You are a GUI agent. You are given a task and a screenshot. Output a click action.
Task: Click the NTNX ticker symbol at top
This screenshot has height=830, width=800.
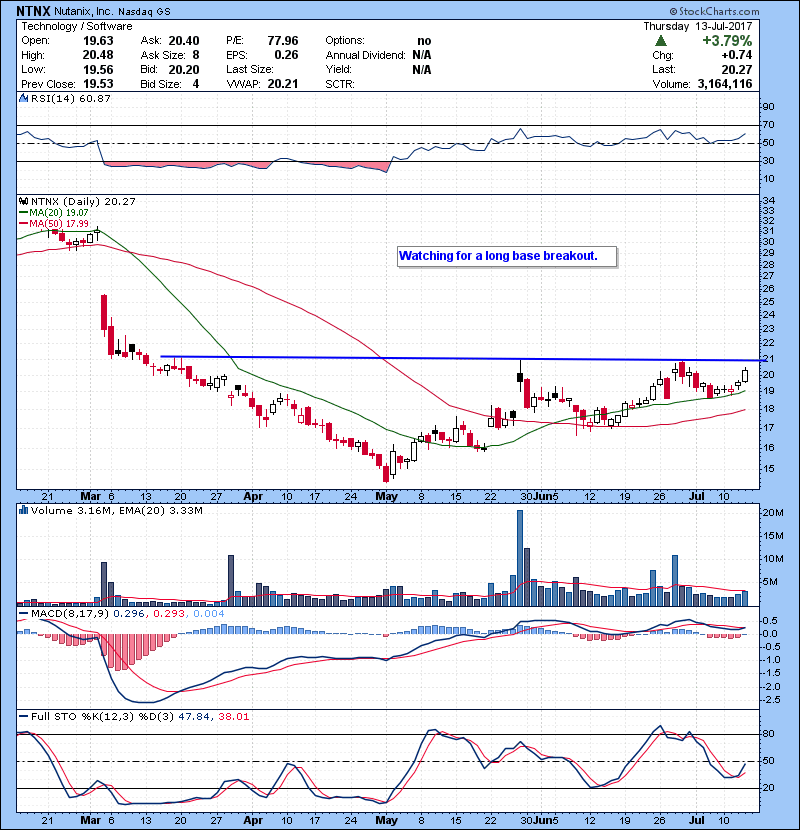point(33,11)
